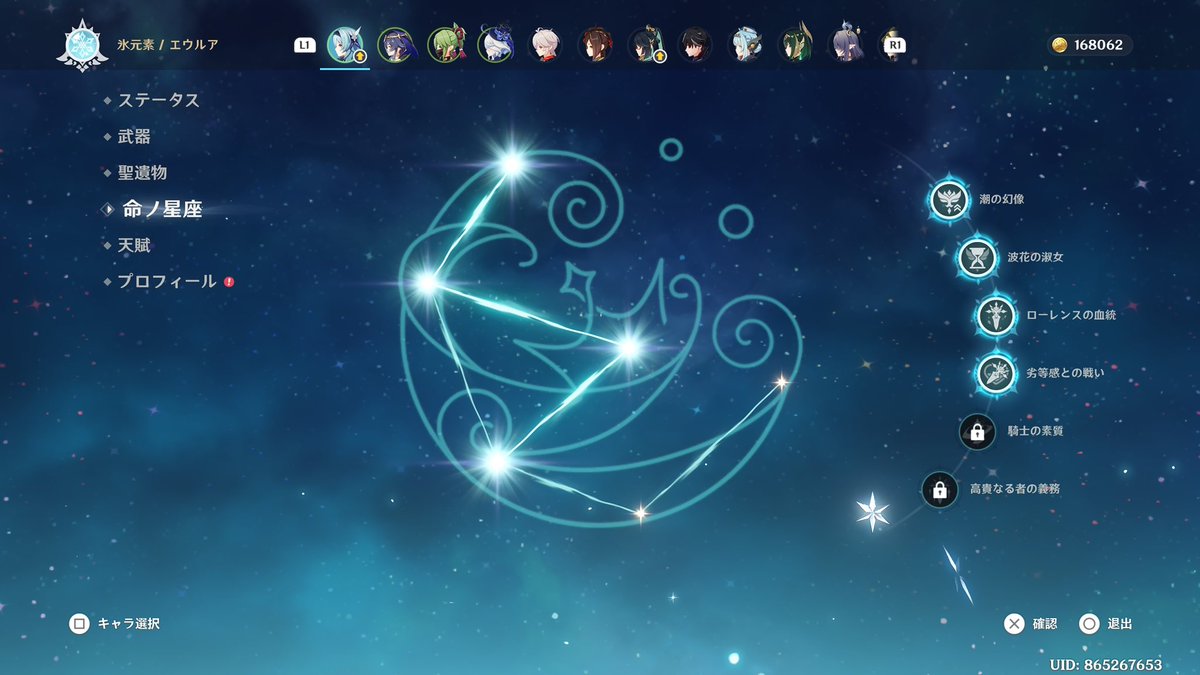Select Eula's highlighted portrait with light-blue hair
Screen dimensions: 1200x675
click(x=344, y=45)
